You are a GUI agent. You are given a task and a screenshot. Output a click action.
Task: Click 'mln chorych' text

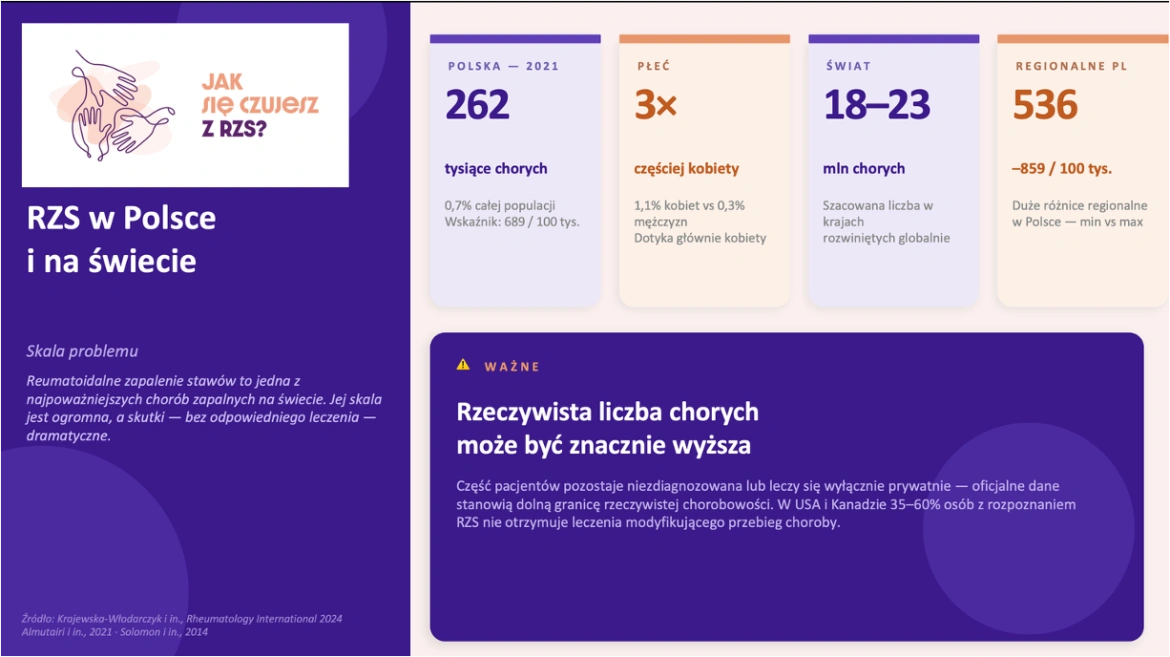[864, 169]
